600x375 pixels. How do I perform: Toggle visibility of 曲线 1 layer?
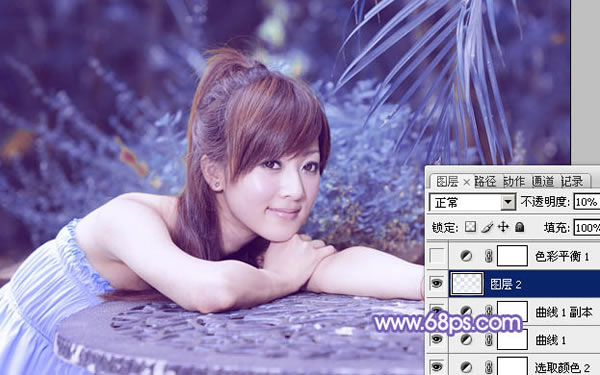[x=437, y=339]
